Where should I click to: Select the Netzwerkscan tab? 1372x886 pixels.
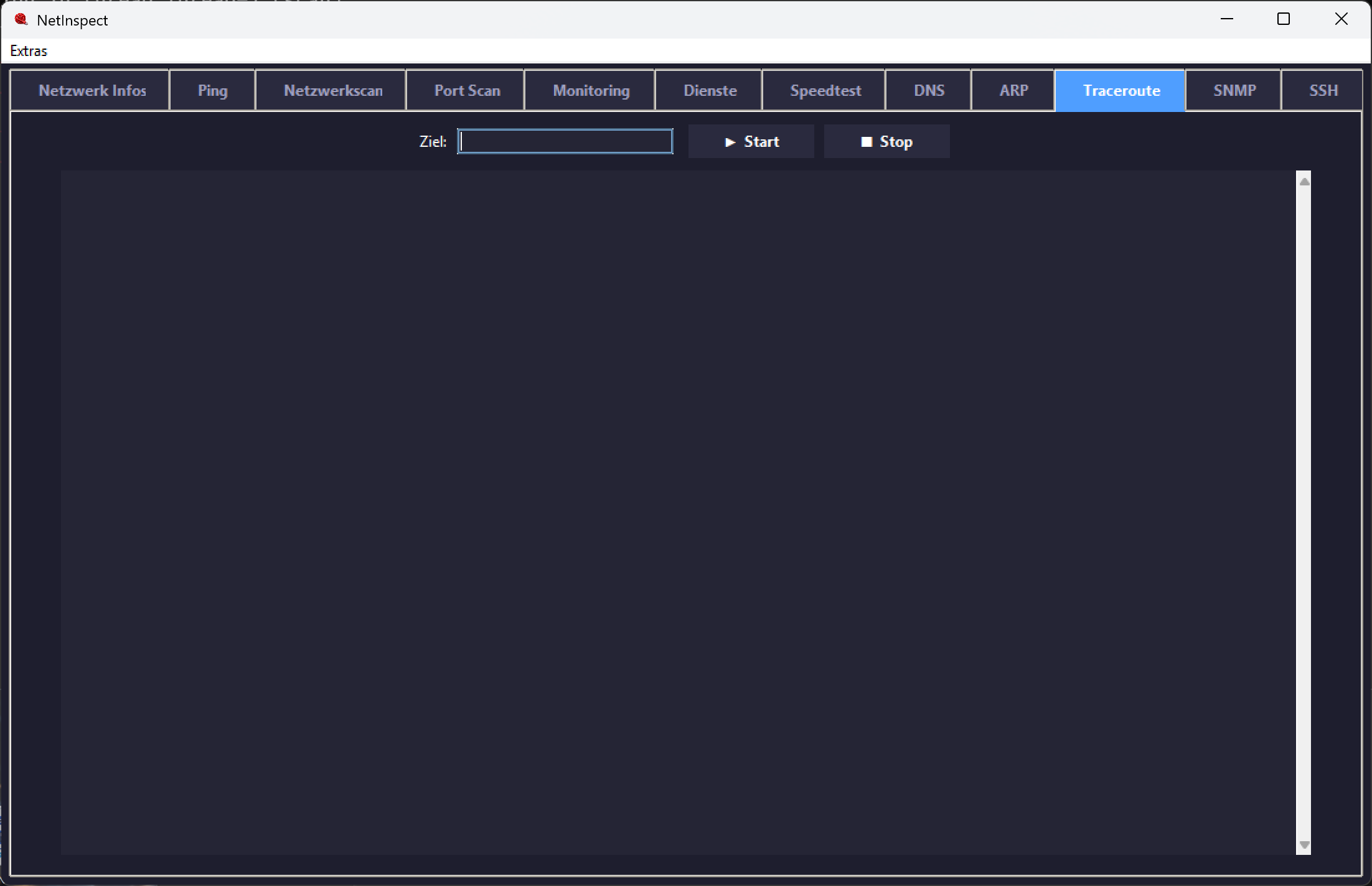point(331,91)
